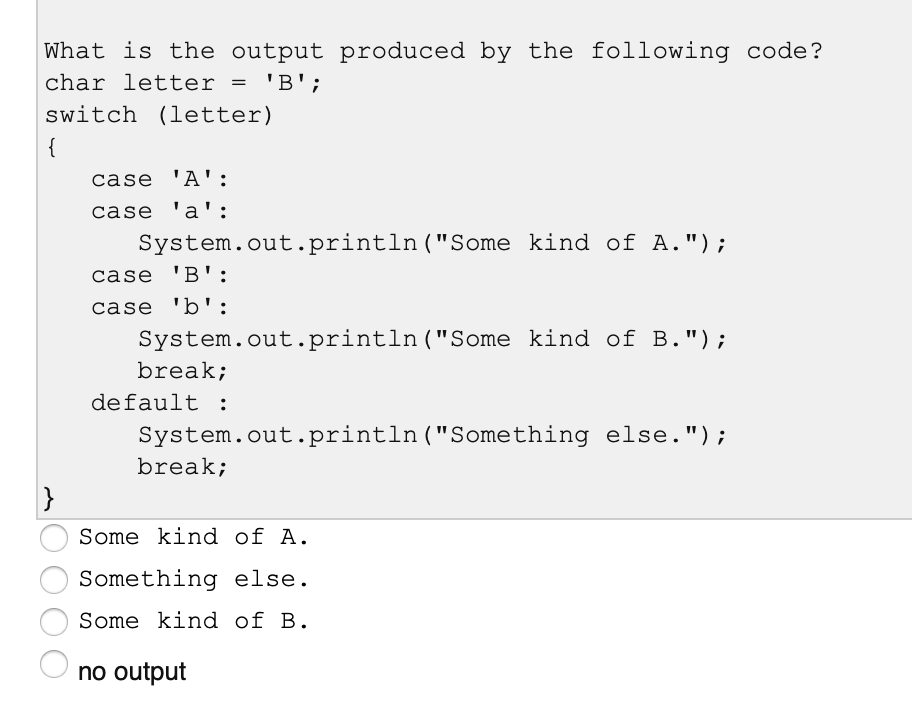Click the "Something else." answer label text

tap(194, 579)
